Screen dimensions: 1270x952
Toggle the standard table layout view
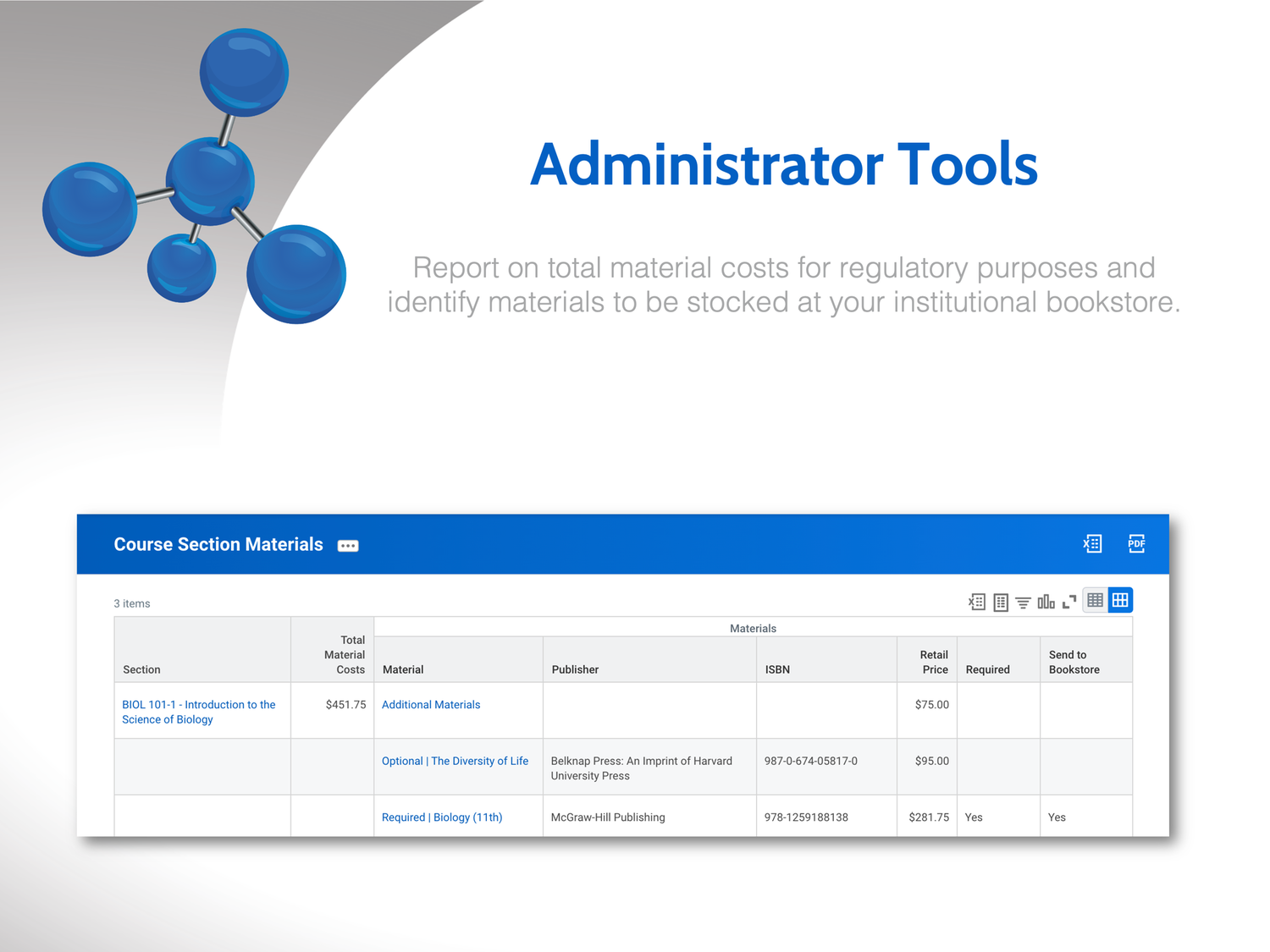(1095, 599)
